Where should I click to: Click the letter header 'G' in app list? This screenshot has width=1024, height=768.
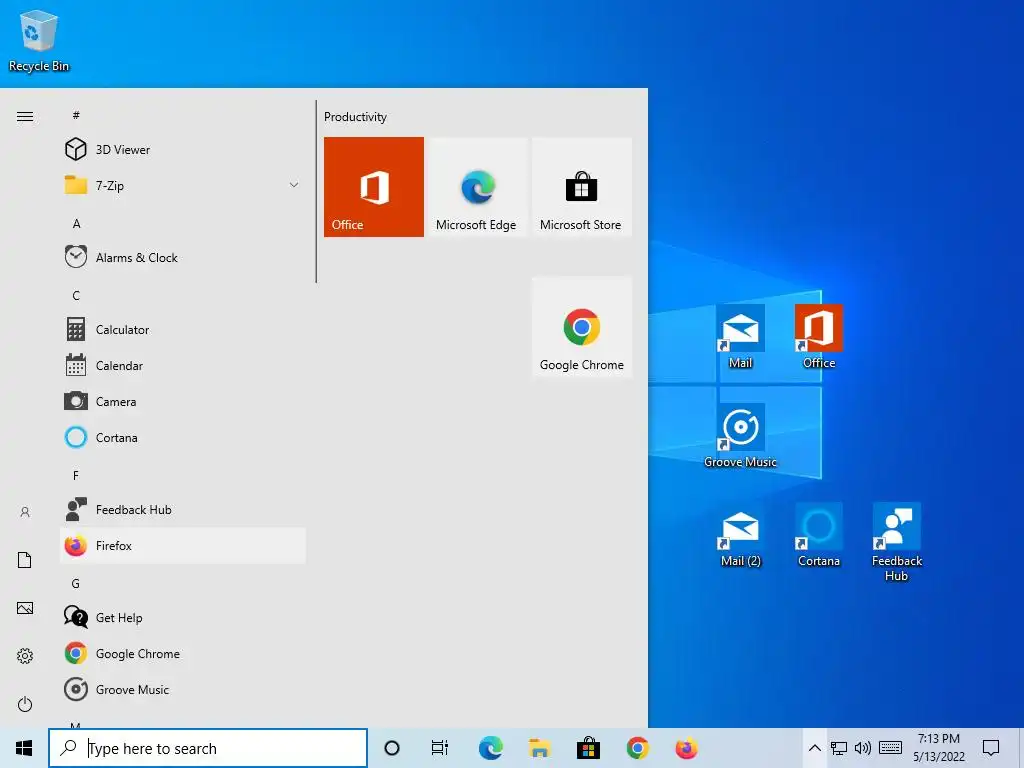[76, 583]
